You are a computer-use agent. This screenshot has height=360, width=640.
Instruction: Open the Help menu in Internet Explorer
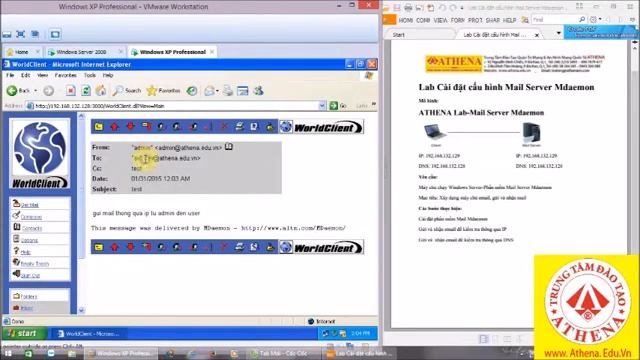pyautogui.click(x=108, y=76)
